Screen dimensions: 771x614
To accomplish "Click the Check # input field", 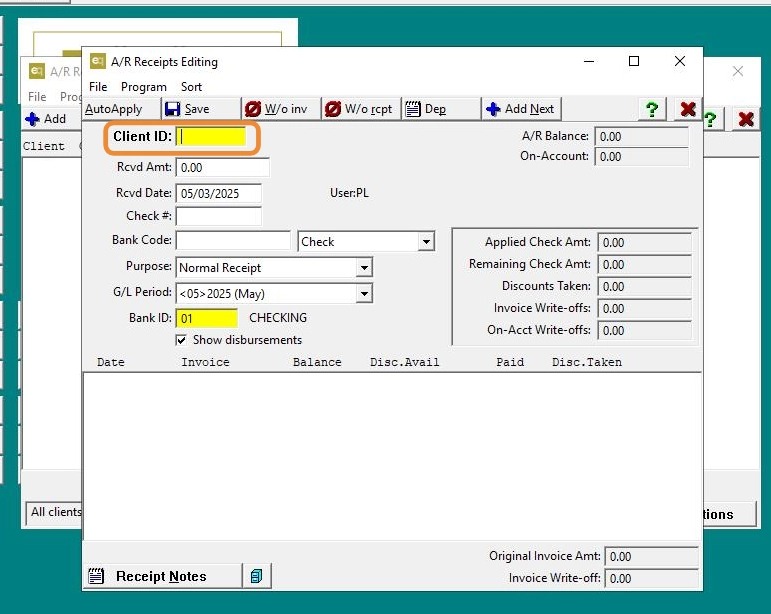I will pyautogui.click(x=218, y=216).
